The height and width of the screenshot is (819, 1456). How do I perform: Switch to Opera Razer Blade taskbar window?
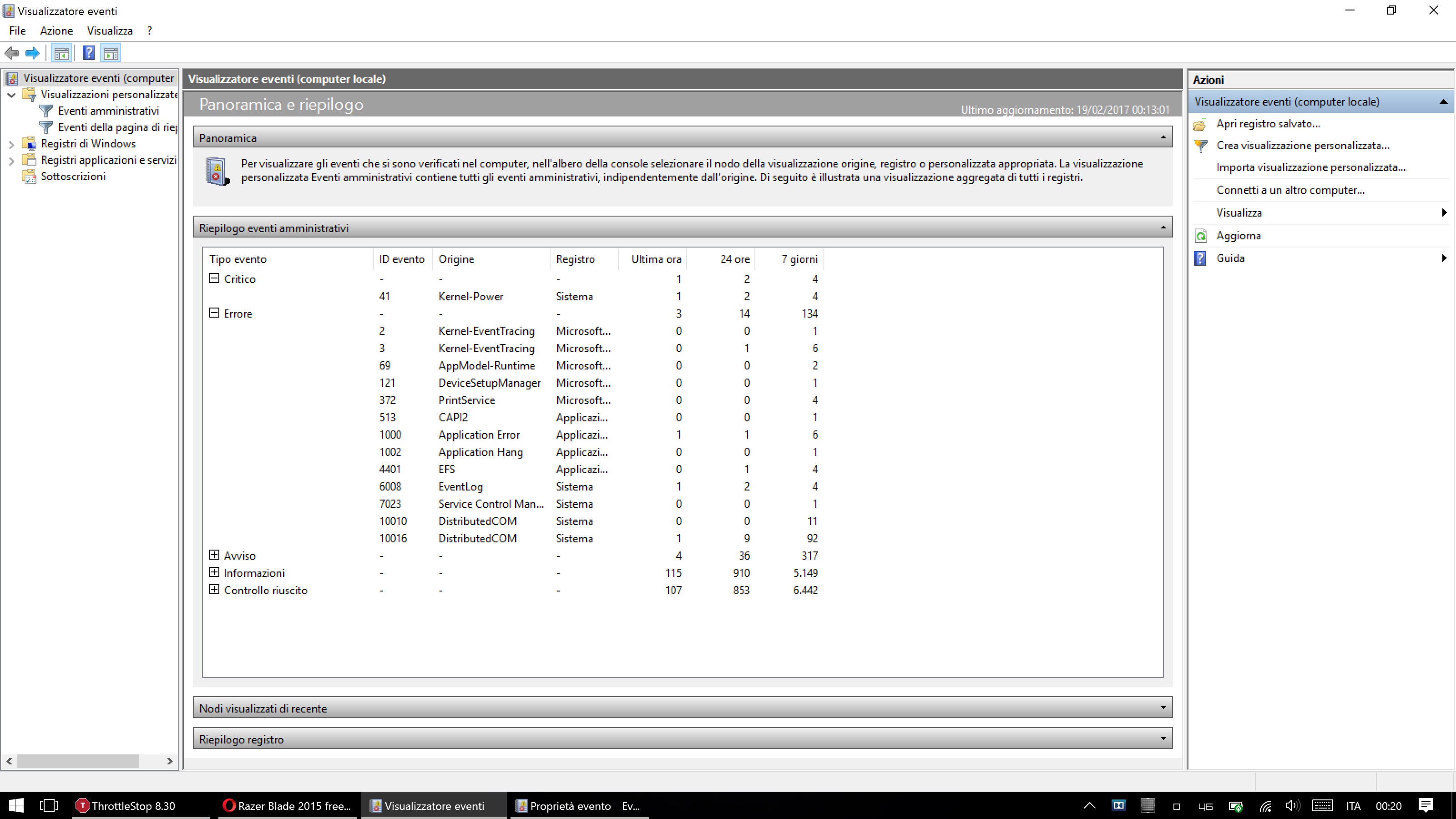[287, 805]
